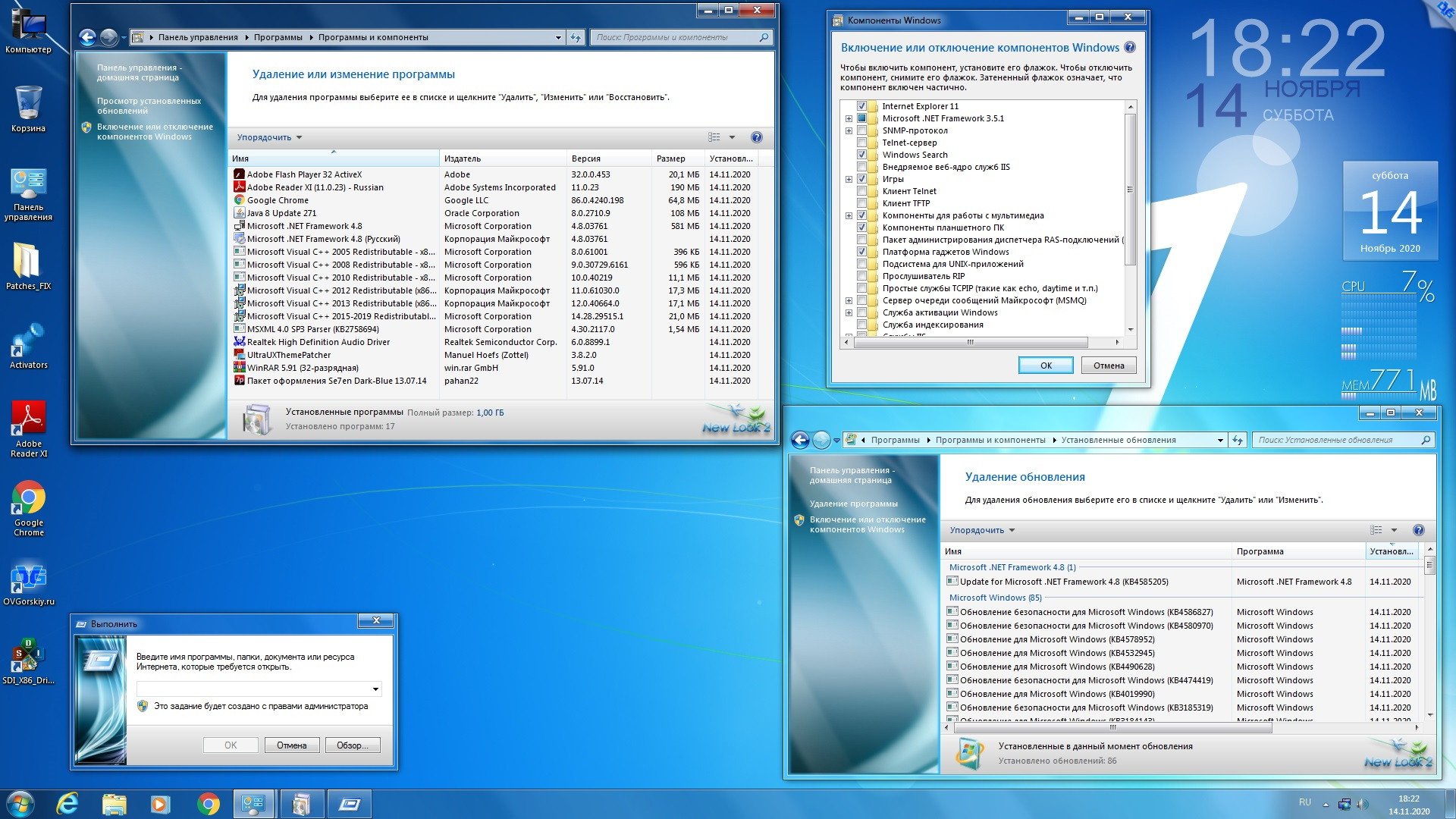Open the Панель управления desktop icon
Viewport: 1456px width, 819px height.
point(28,194)
